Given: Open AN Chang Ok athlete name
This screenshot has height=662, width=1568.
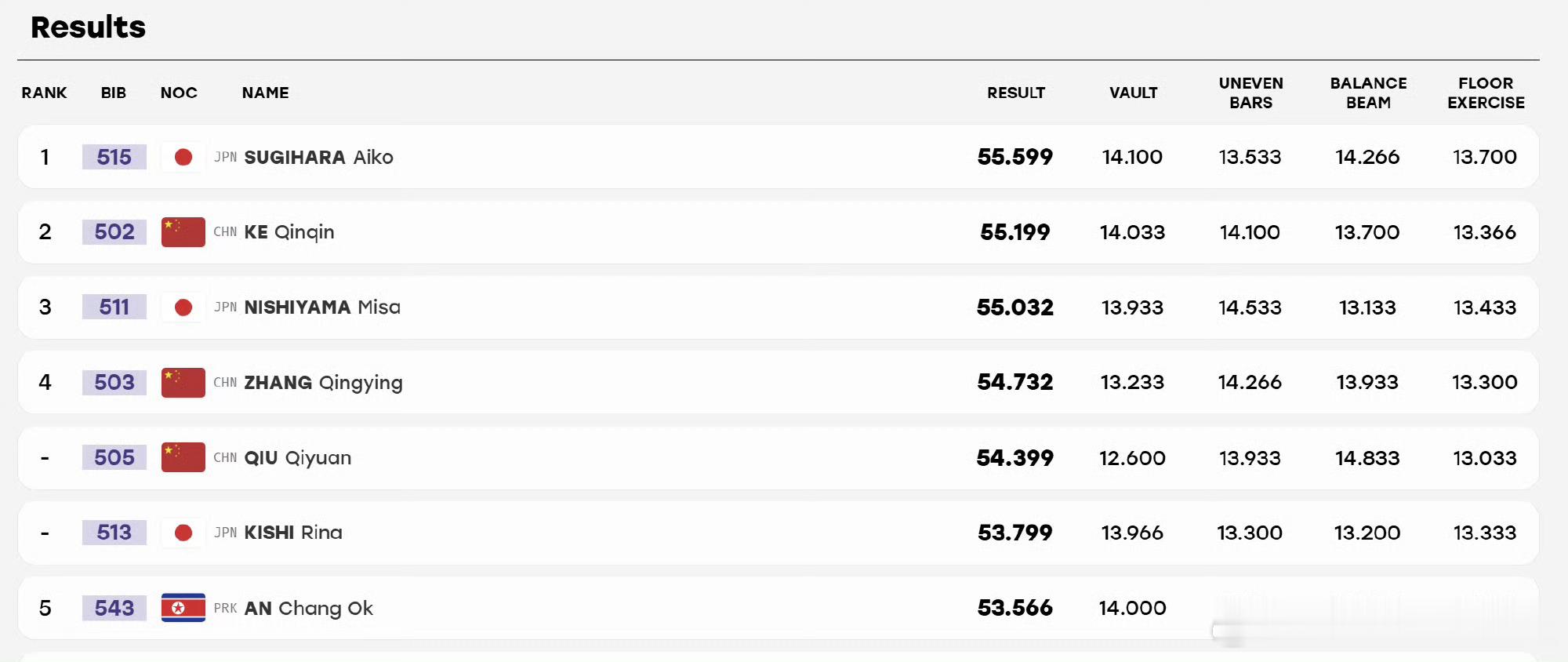Looking at the screenshot, I should point(308,608).
